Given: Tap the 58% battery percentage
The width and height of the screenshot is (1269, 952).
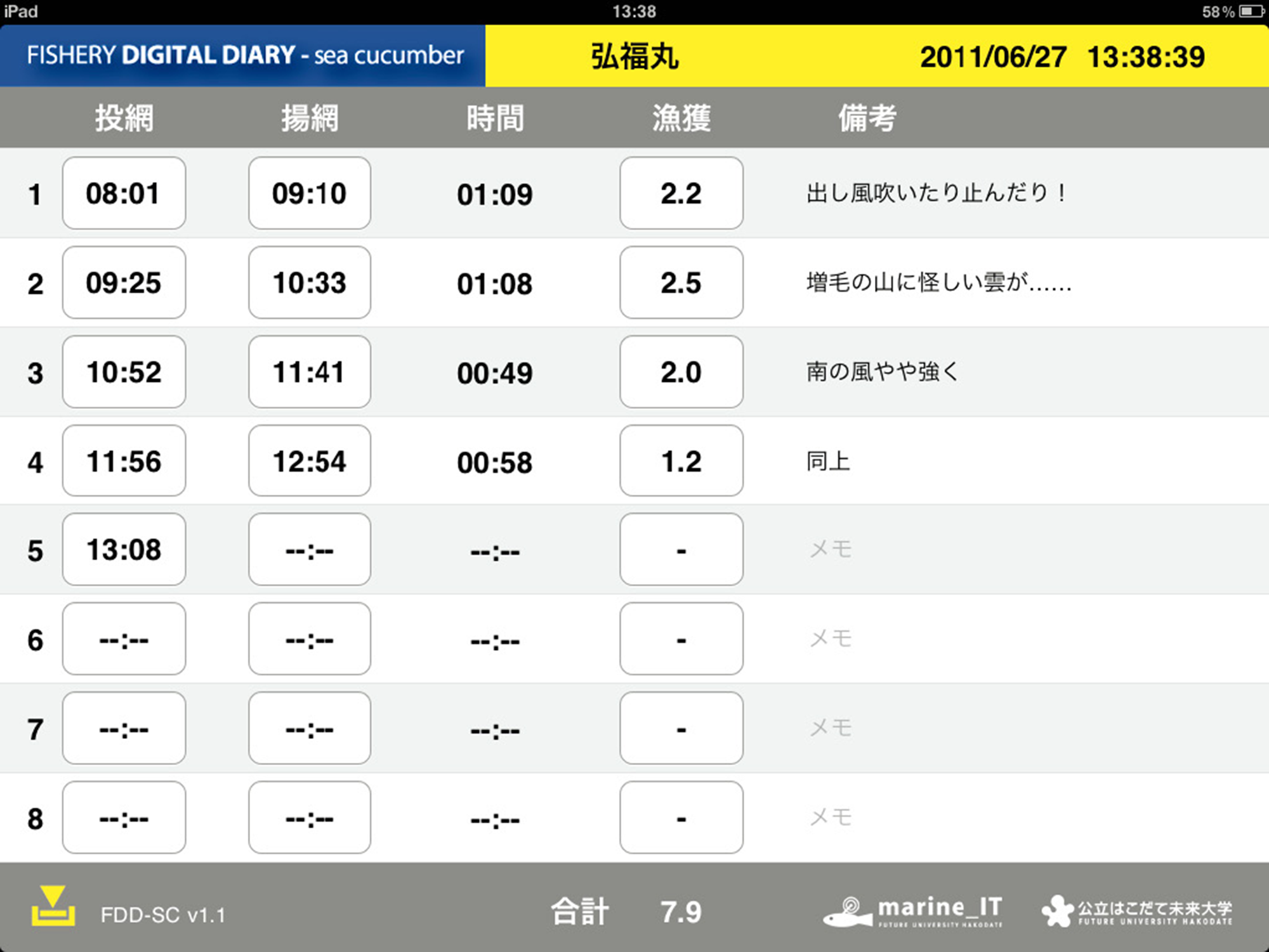Looking at the screenshot, I should pos(1218,11).
